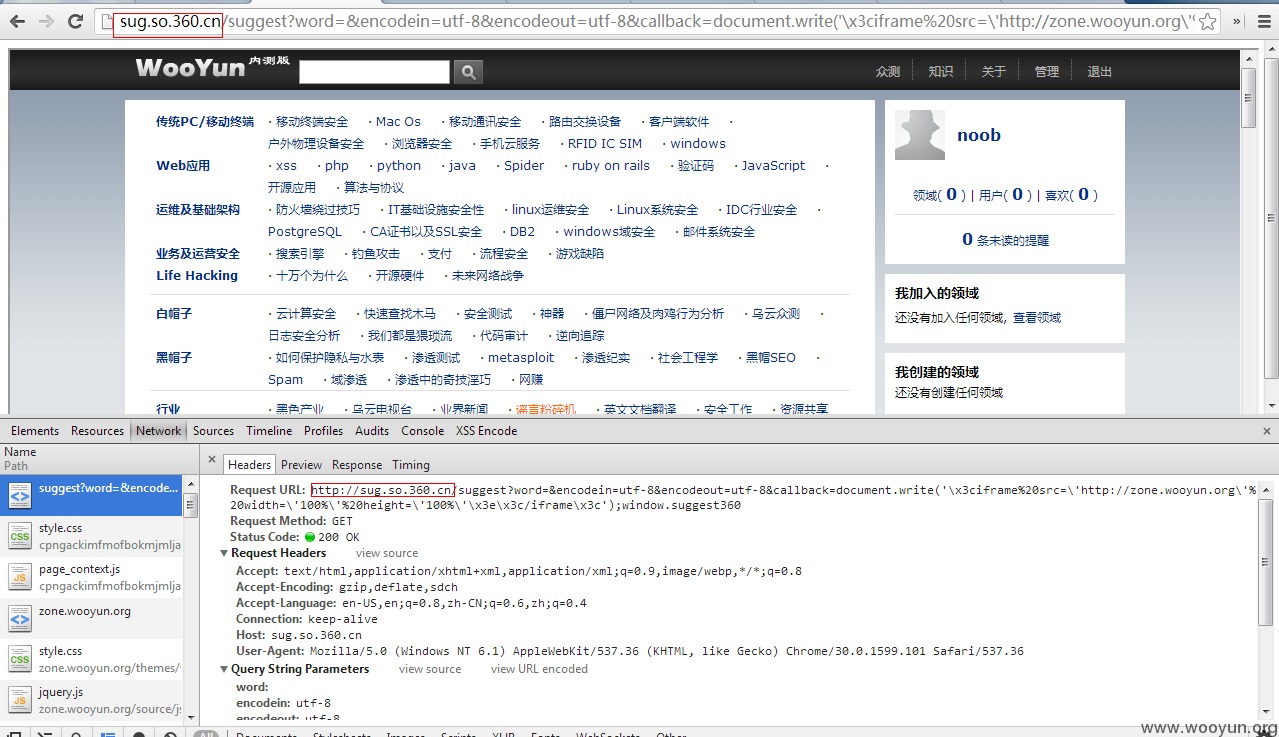Open the Life Hacking section link
Viewport: 1279px width, 737px height.
point(197,276)
